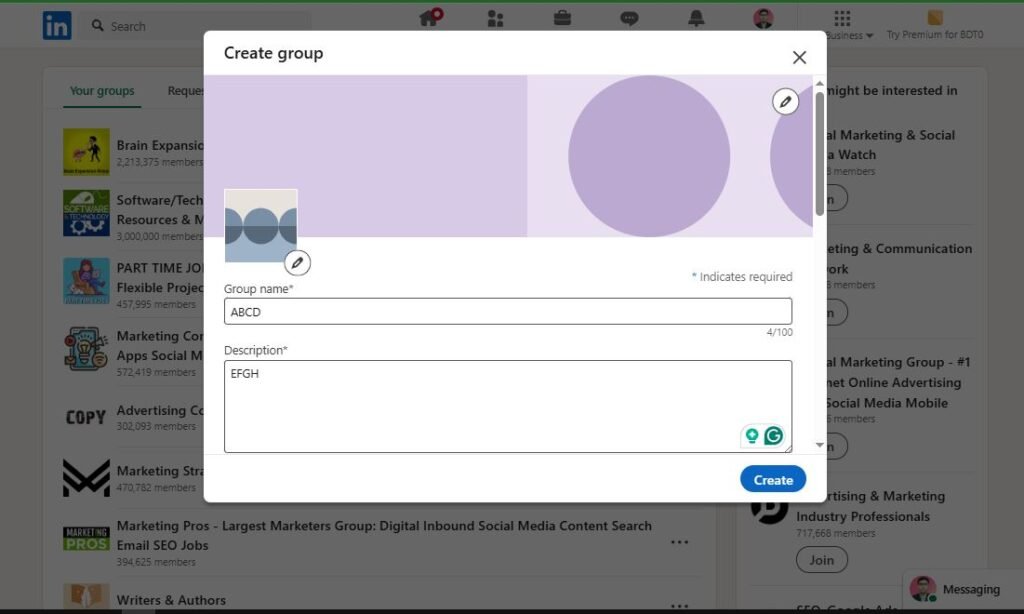Click the 717,668 members text
Image resolution: width=1024 pixels, height=614 pixels.
click(835, 533)
